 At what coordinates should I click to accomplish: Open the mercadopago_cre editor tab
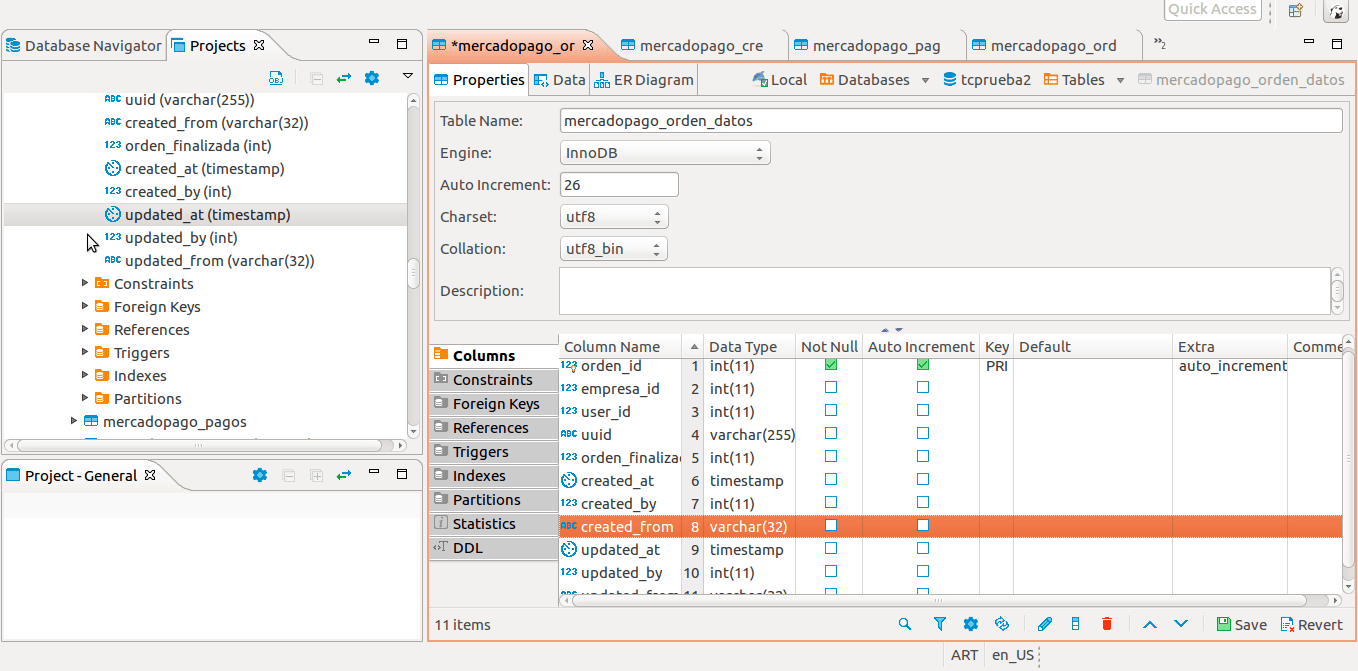[x=692, y=45]
